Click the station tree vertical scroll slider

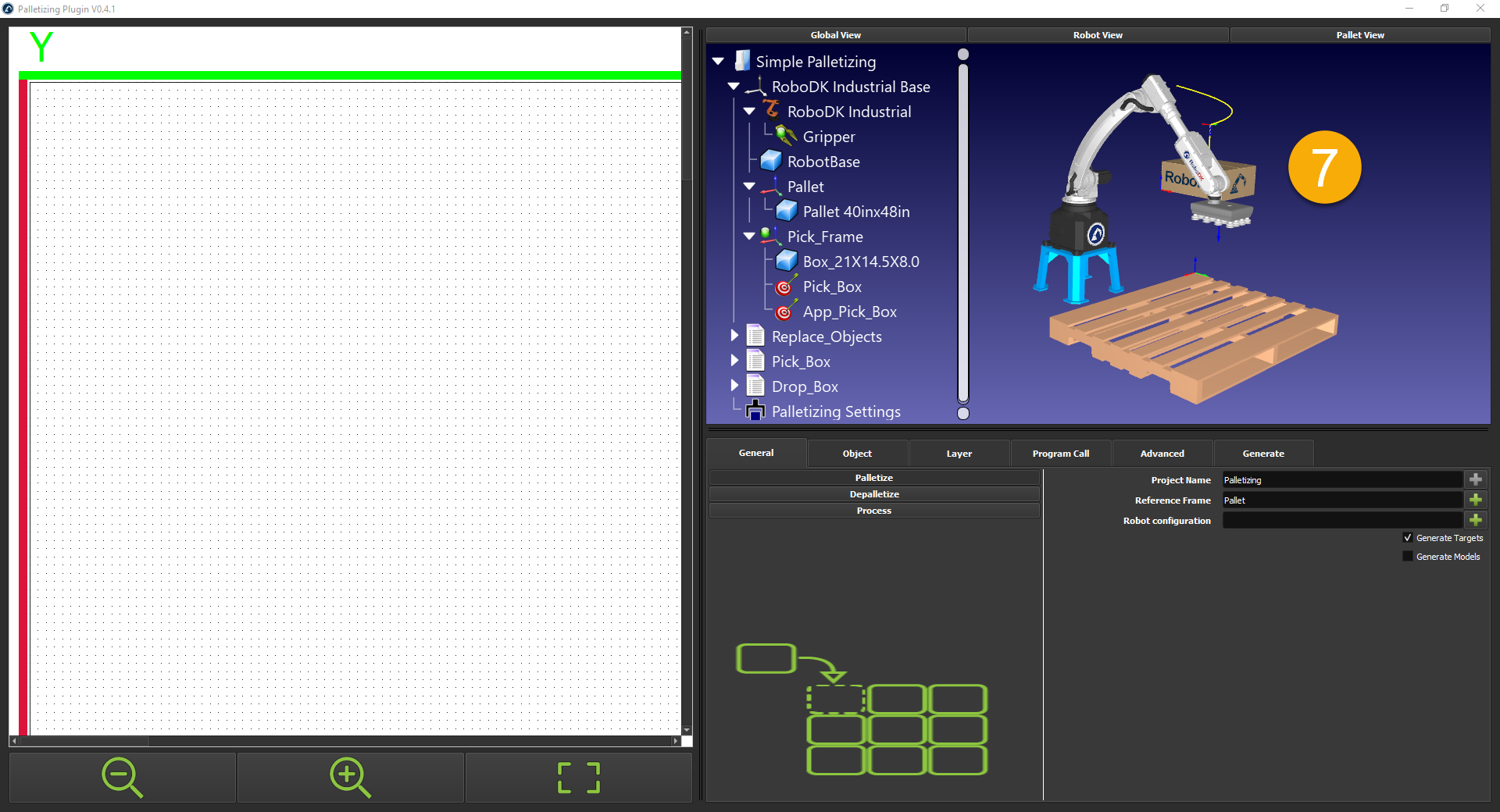point(963,234)
